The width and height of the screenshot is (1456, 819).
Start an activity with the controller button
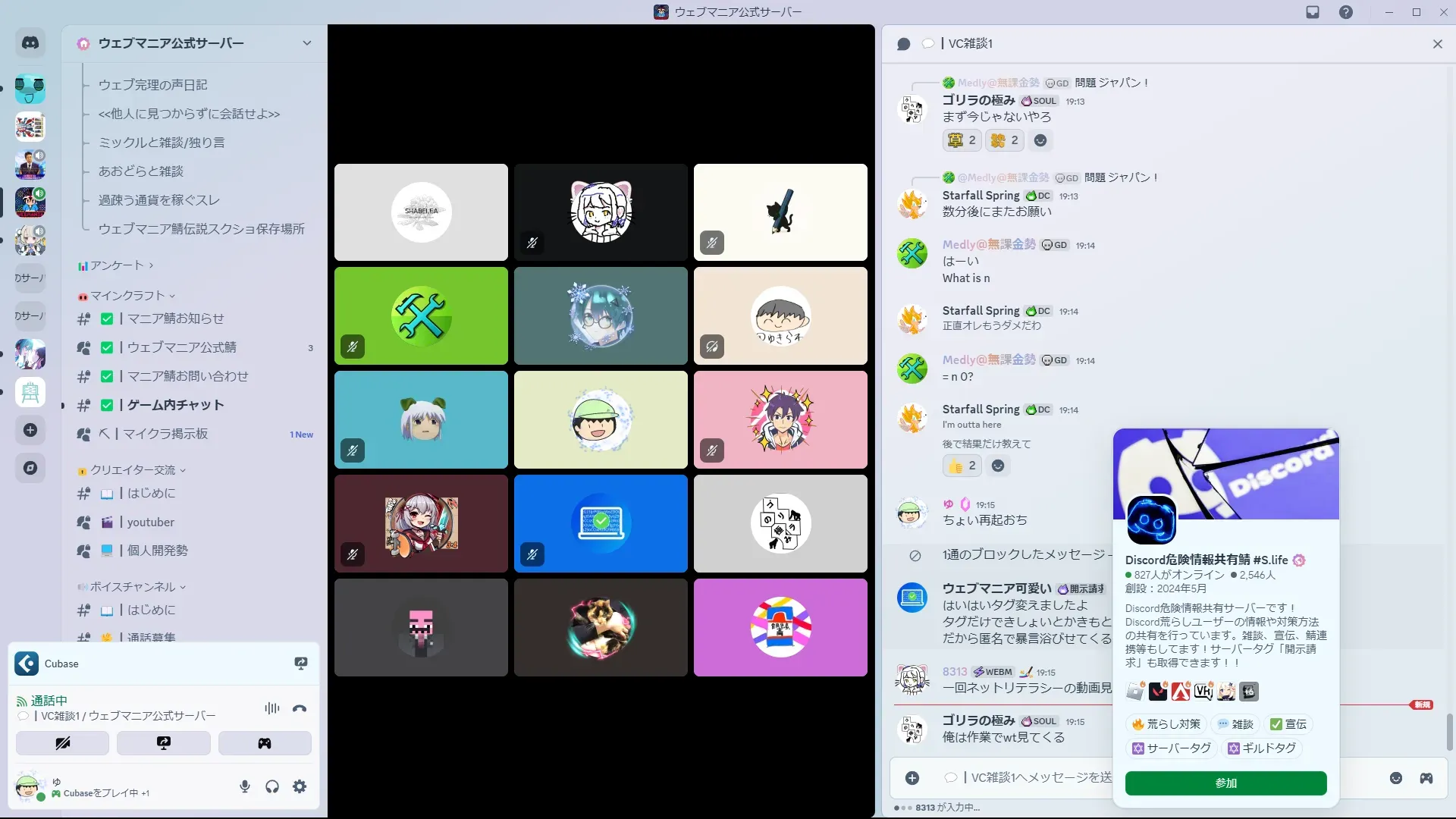(265, 743)
